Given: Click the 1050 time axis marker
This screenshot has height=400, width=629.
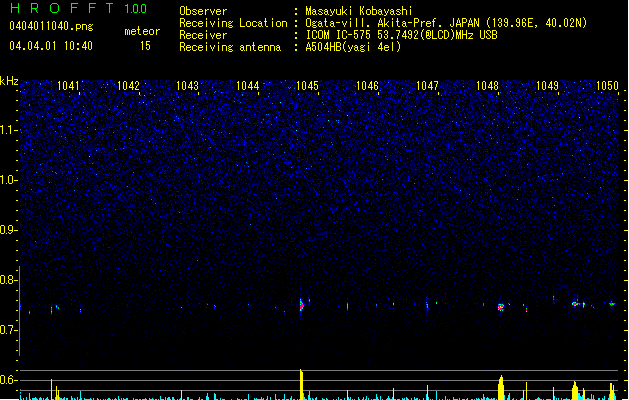Looking at the screenshot, I should (x=607, y=86).
